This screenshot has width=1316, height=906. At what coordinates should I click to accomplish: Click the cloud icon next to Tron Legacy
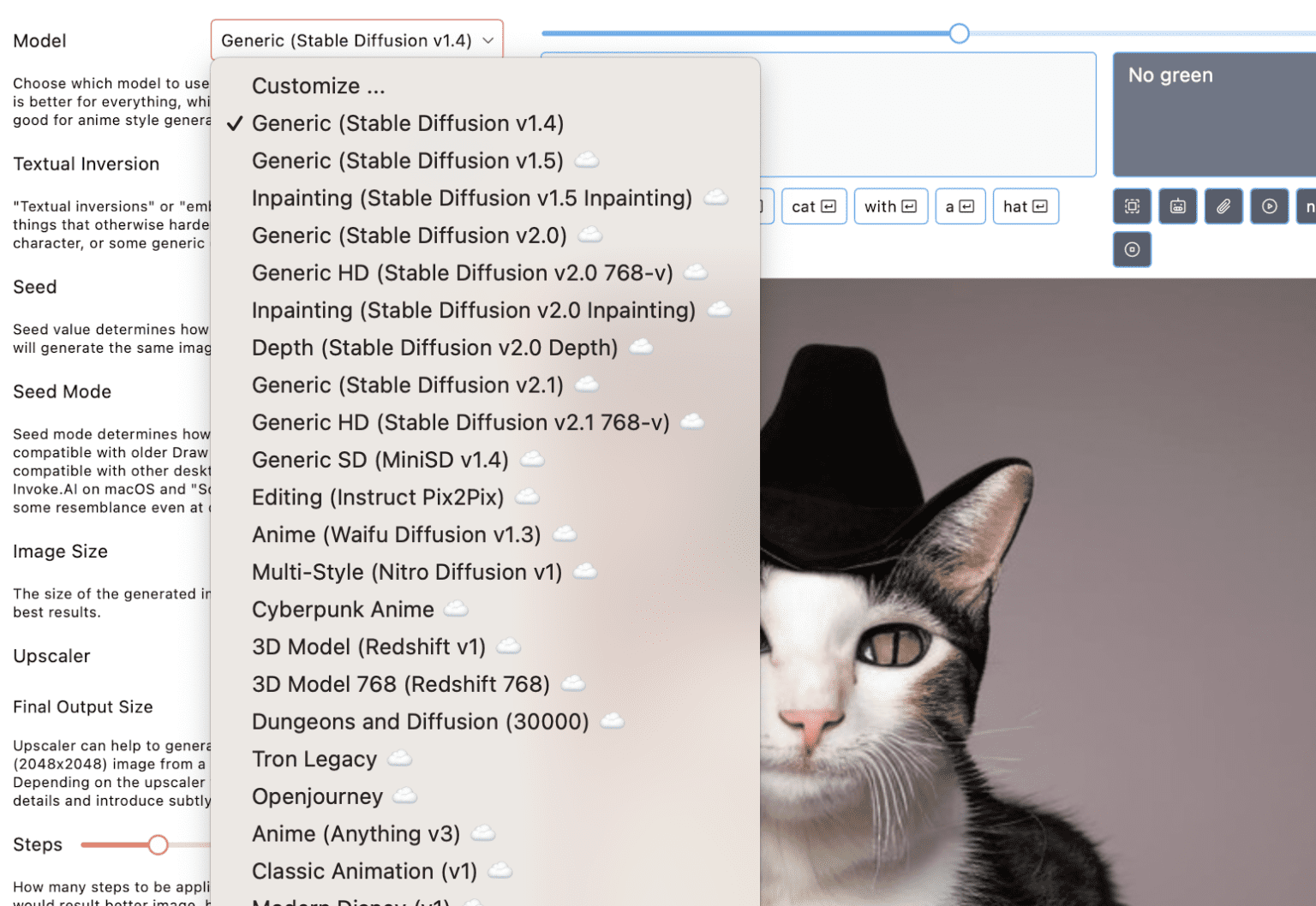(x=398, y=759)
